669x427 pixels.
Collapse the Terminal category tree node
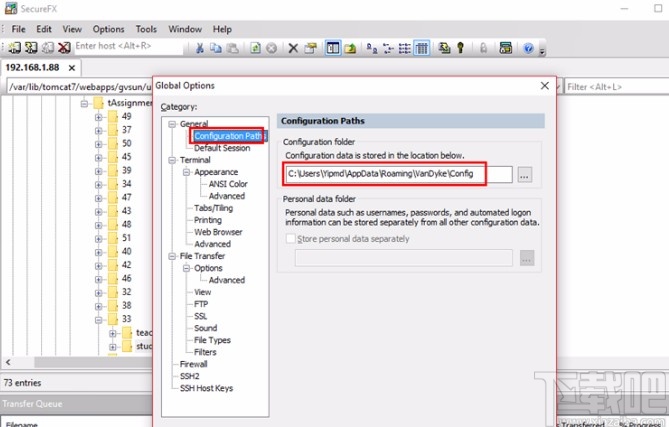click(171, 160)
